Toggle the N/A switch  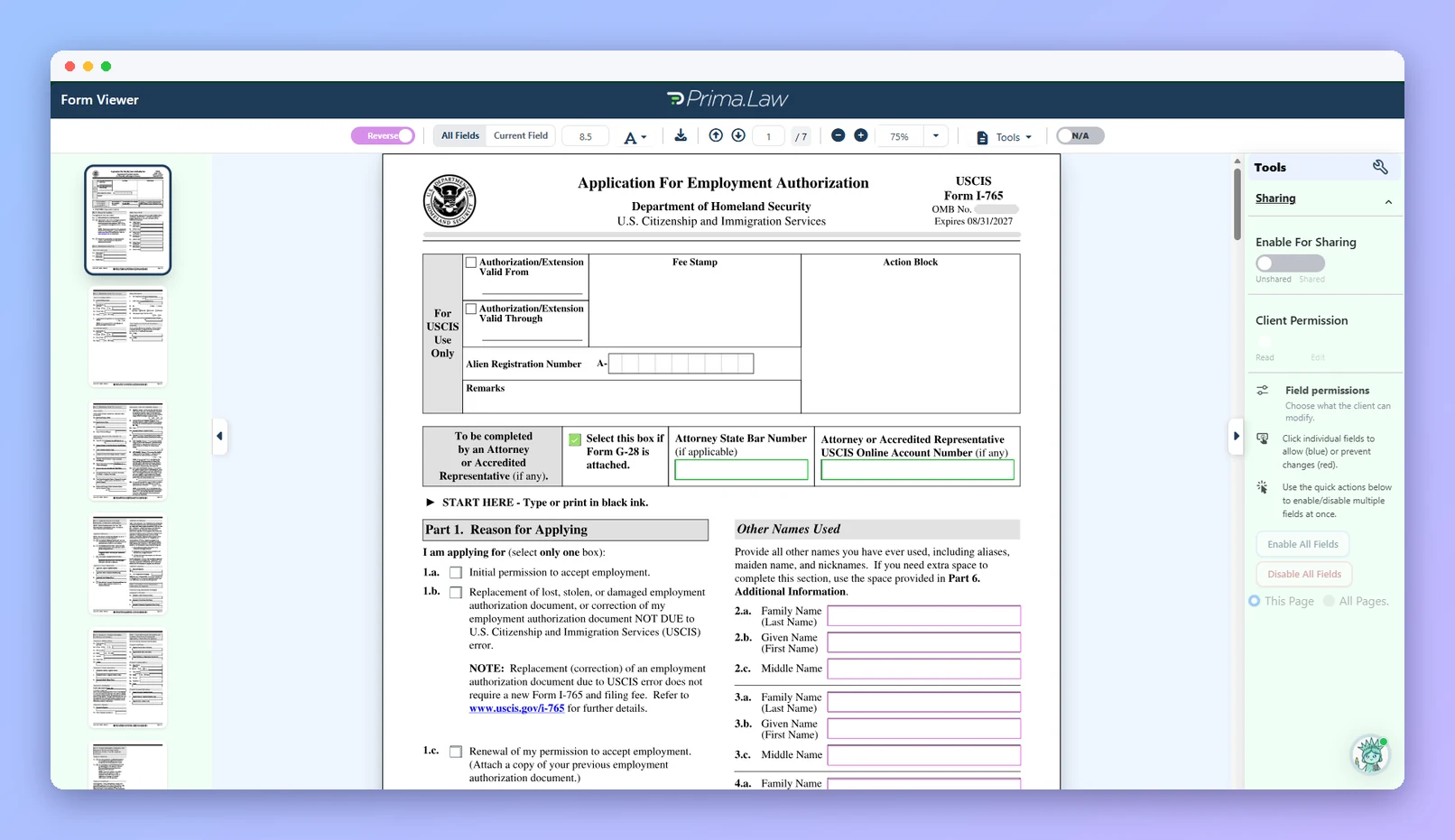coord(1080,135)
